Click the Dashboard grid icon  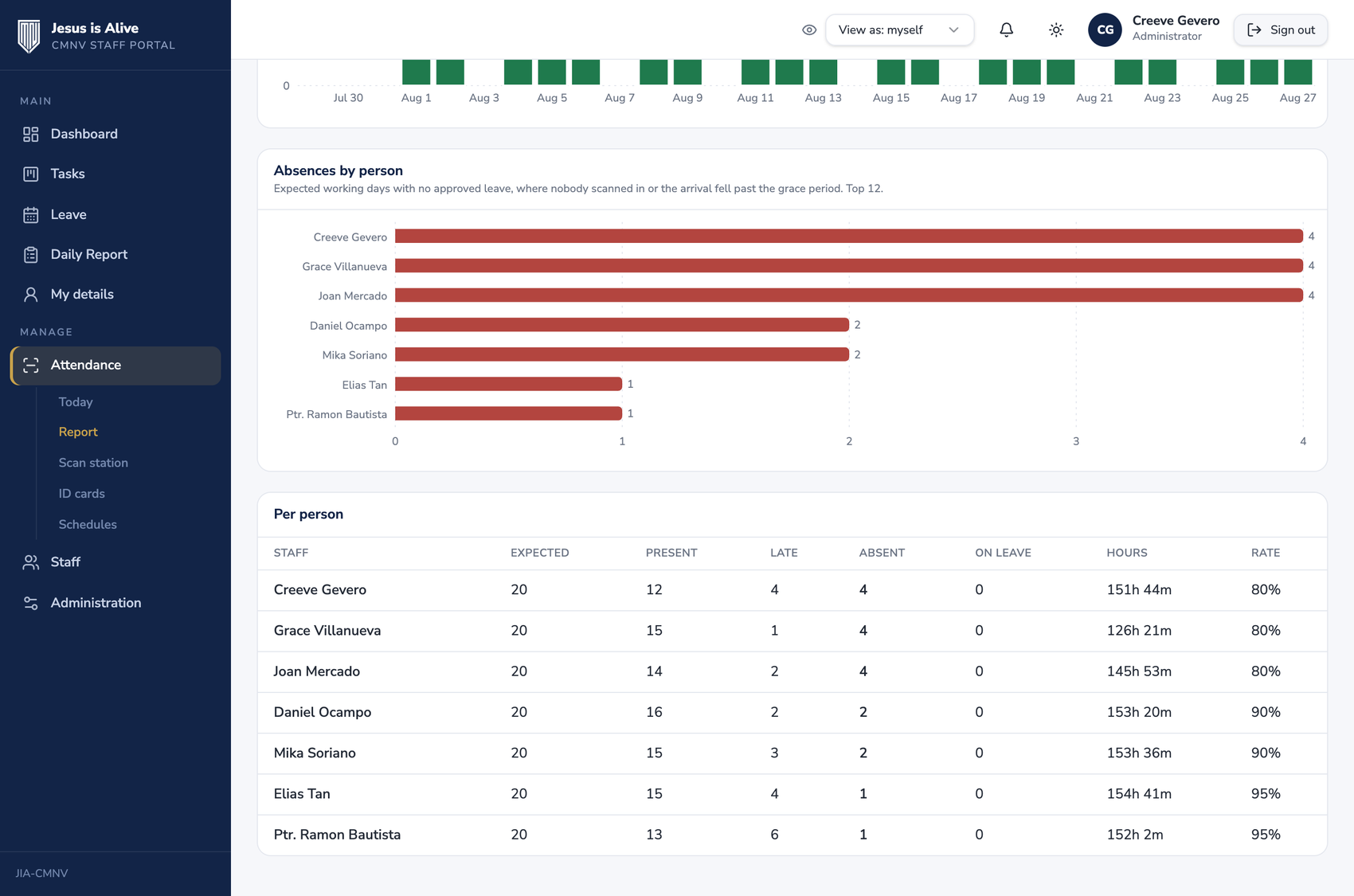(31, 135)
